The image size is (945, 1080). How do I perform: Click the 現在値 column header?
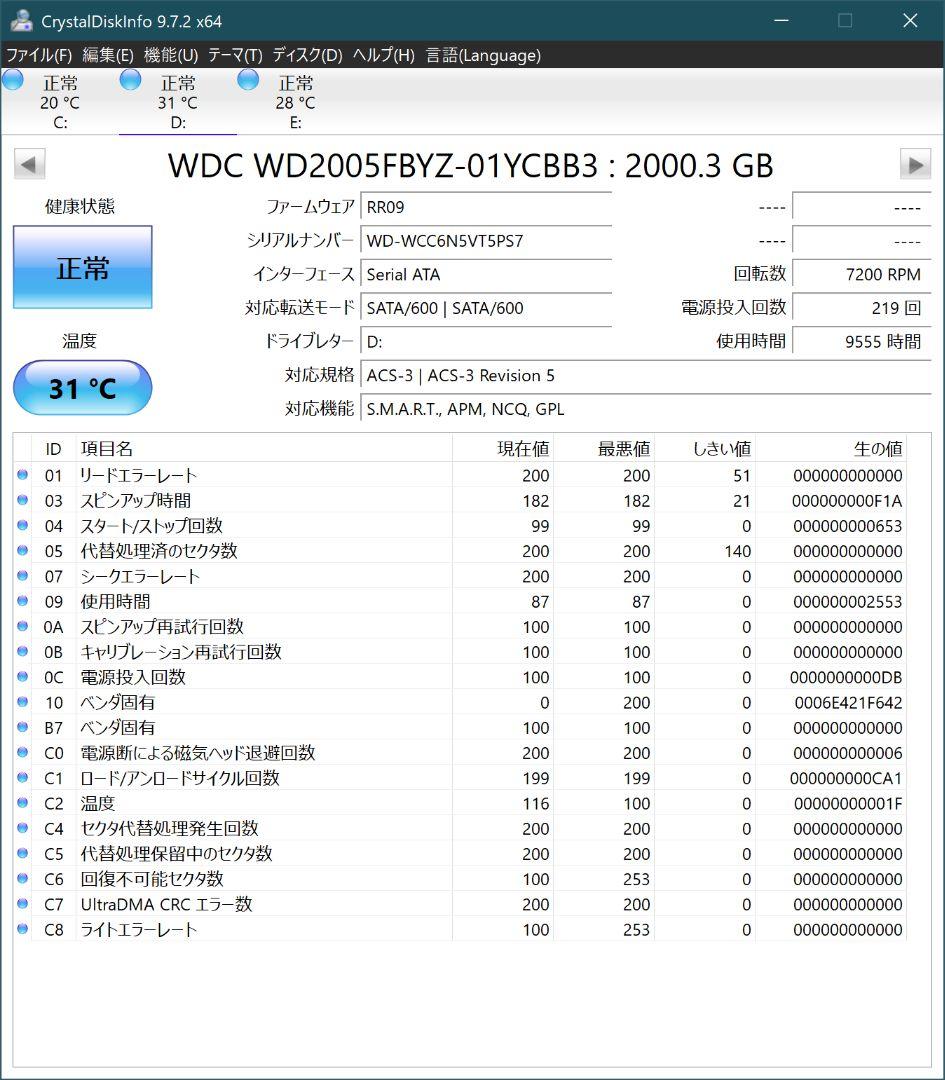[x=503, y=449]
